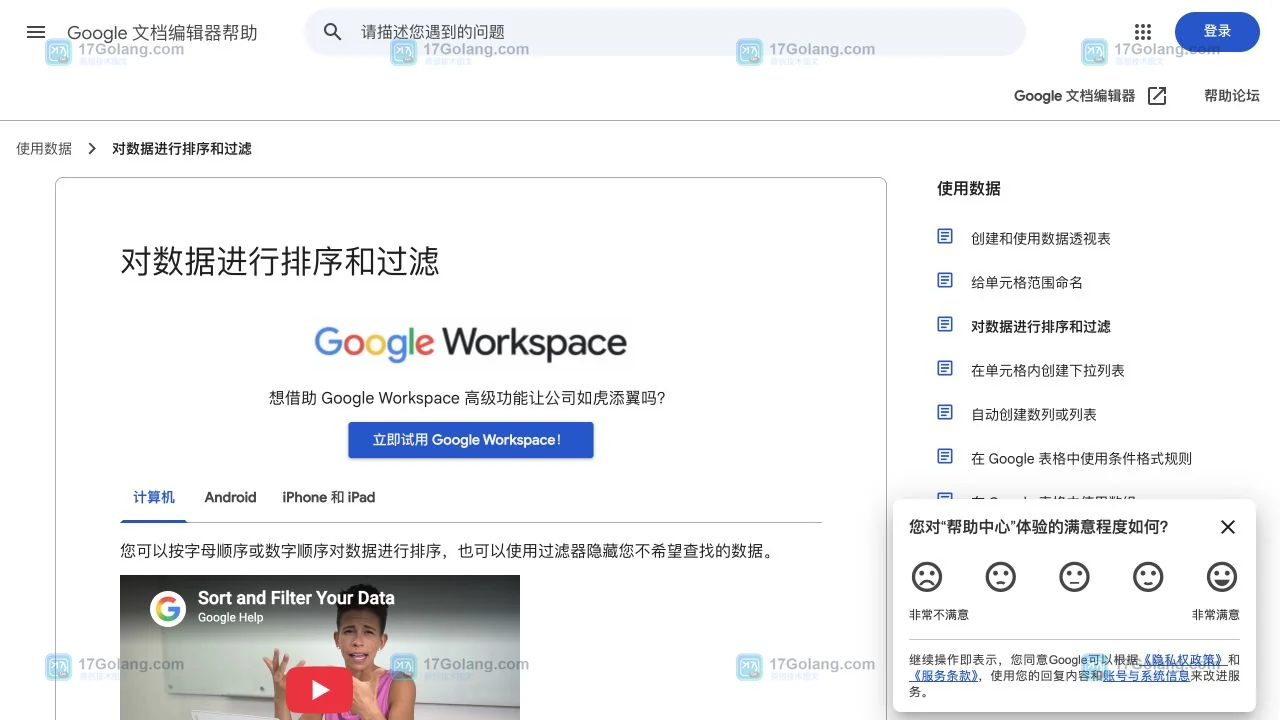
Task: Select the slightly satisfied face
Action: point(1148,577)
